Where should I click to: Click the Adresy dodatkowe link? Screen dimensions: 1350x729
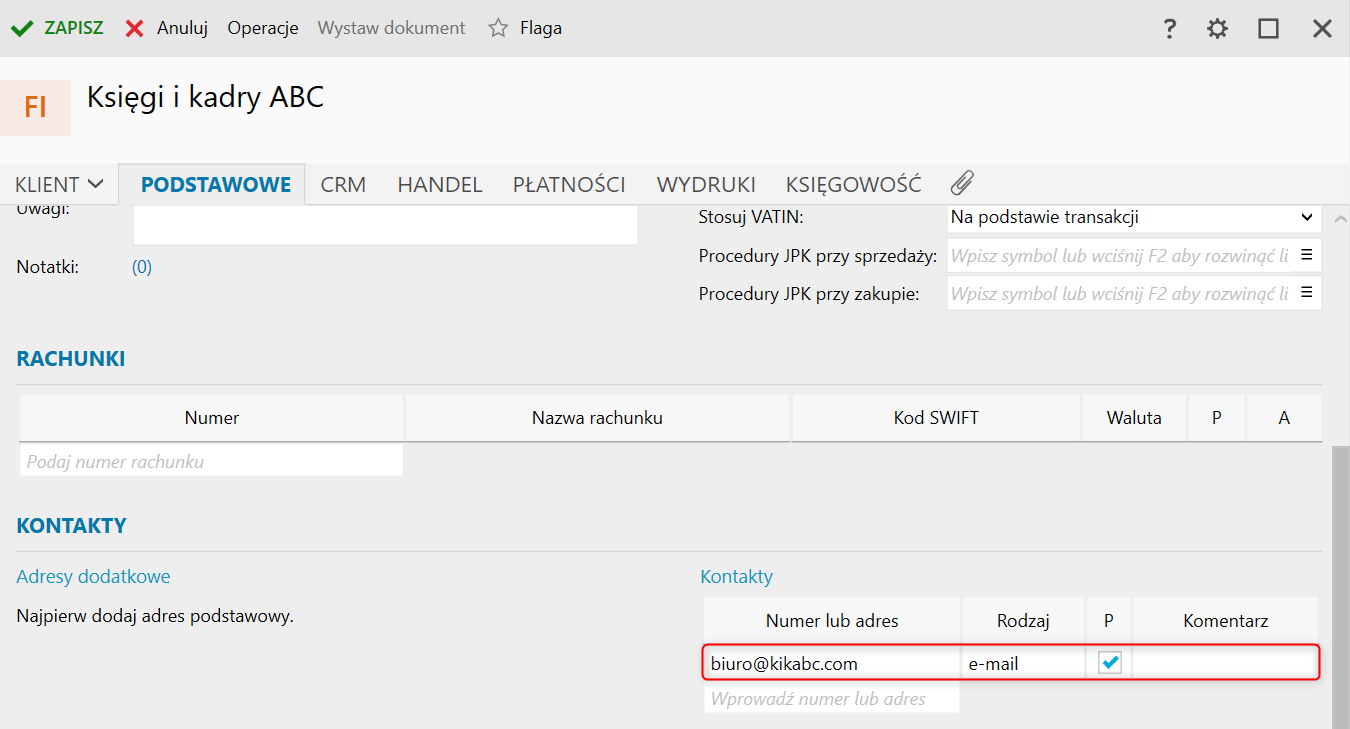[x=94, y=576]
